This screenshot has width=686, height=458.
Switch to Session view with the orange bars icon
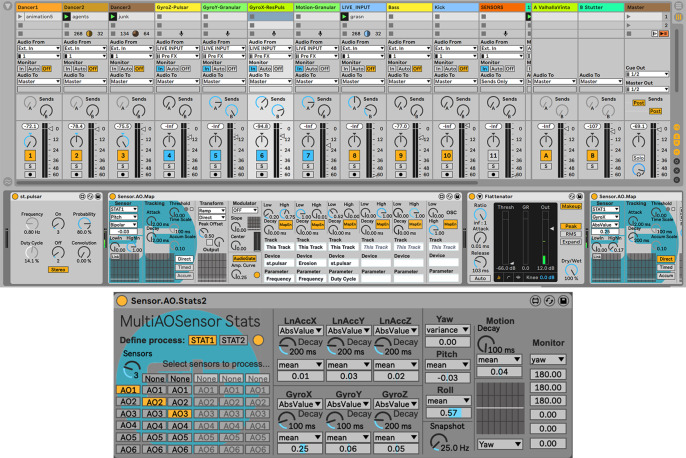point(679,17)
